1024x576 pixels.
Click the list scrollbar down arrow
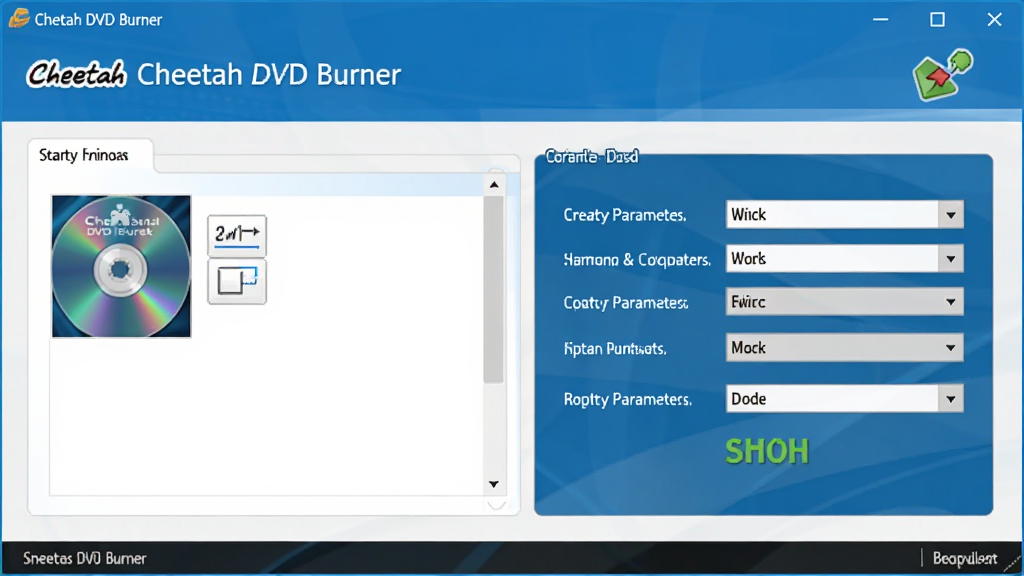pyautogui.click(x=494, y=484)
